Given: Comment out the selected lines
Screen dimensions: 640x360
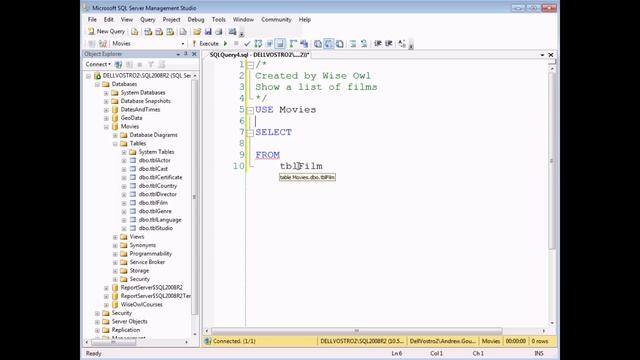Looking at the screenshot, I should [x=353, y=43].
